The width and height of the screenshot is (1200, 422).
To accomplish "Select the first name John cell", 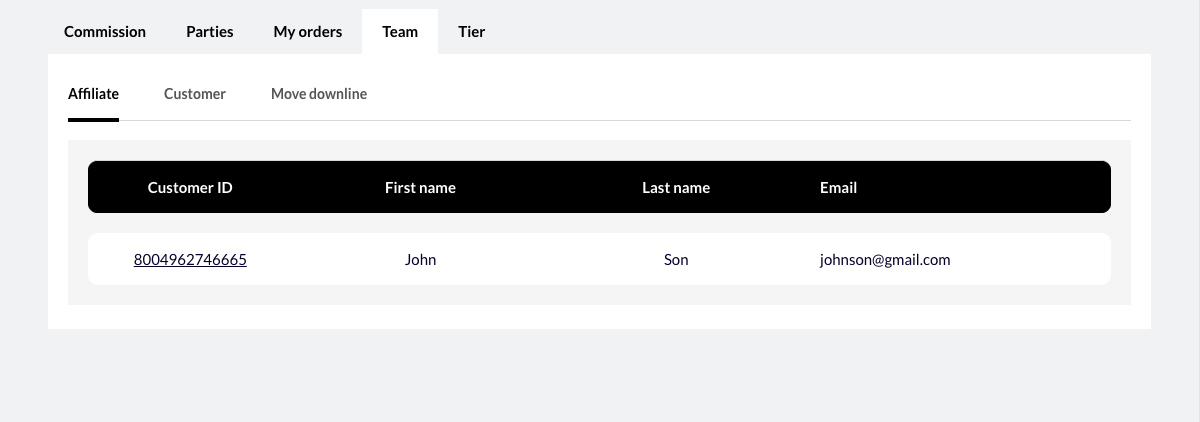I will click(420, 260).
